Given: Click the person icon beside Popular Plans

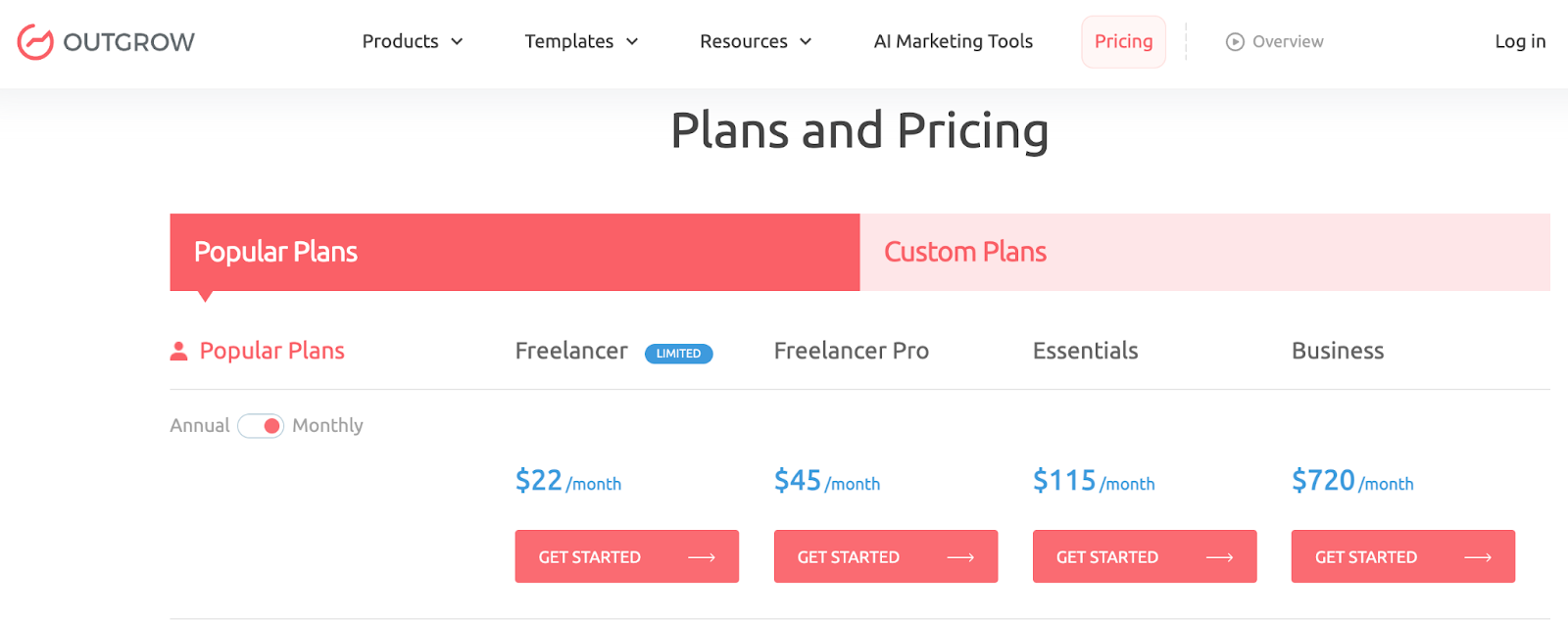Looking at the screenshot, I should tap(178, 352).
